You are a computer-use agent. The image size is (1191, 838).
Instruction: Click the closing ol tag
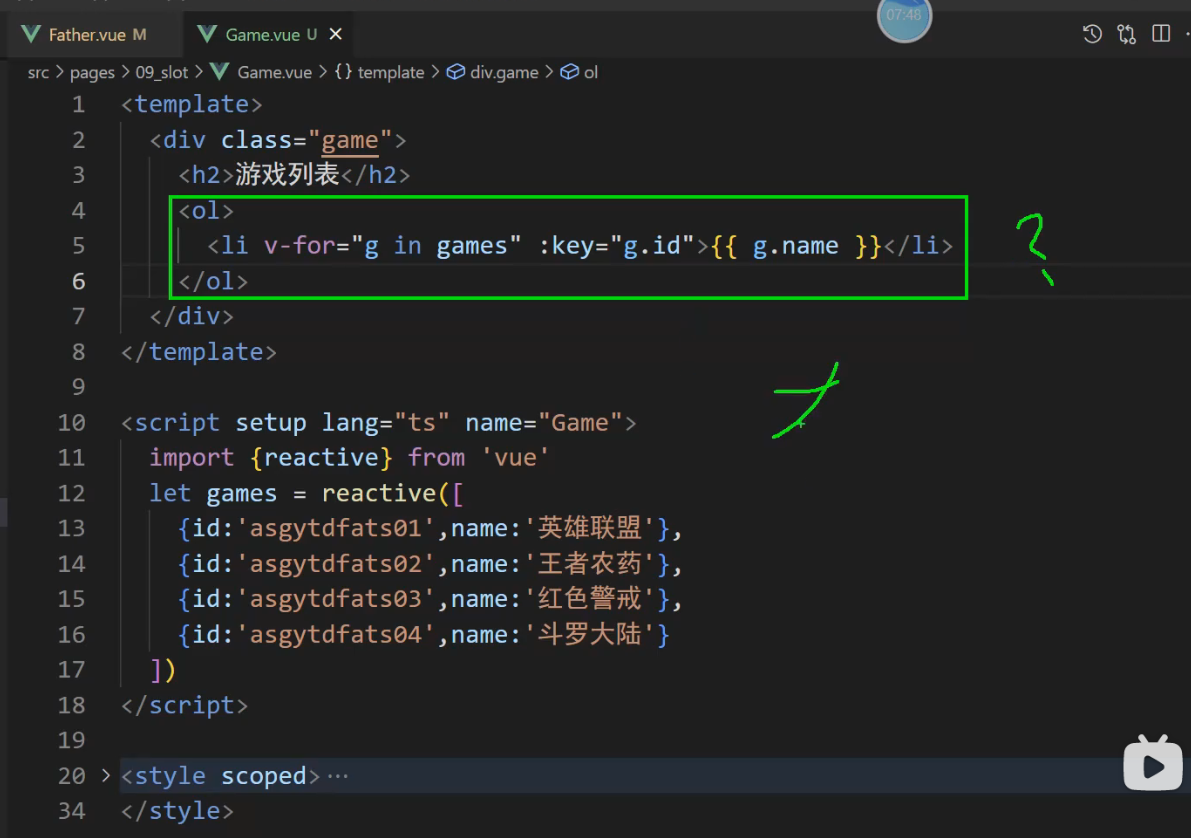(213, 281)
